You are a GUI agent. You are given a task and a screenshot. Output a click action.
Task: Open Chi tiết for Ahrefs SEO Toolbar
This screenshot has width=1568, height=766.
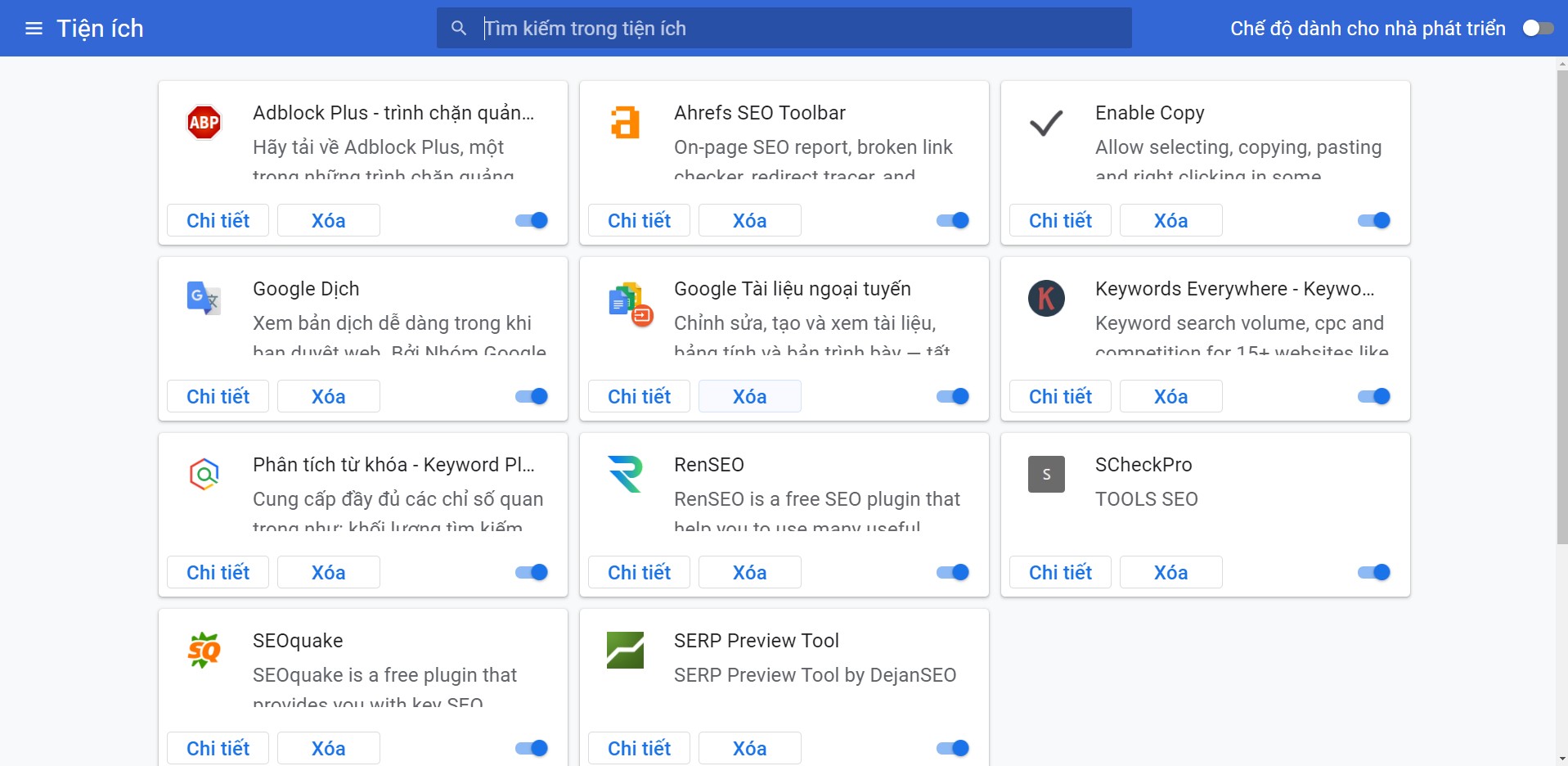[x=639, y=220]
